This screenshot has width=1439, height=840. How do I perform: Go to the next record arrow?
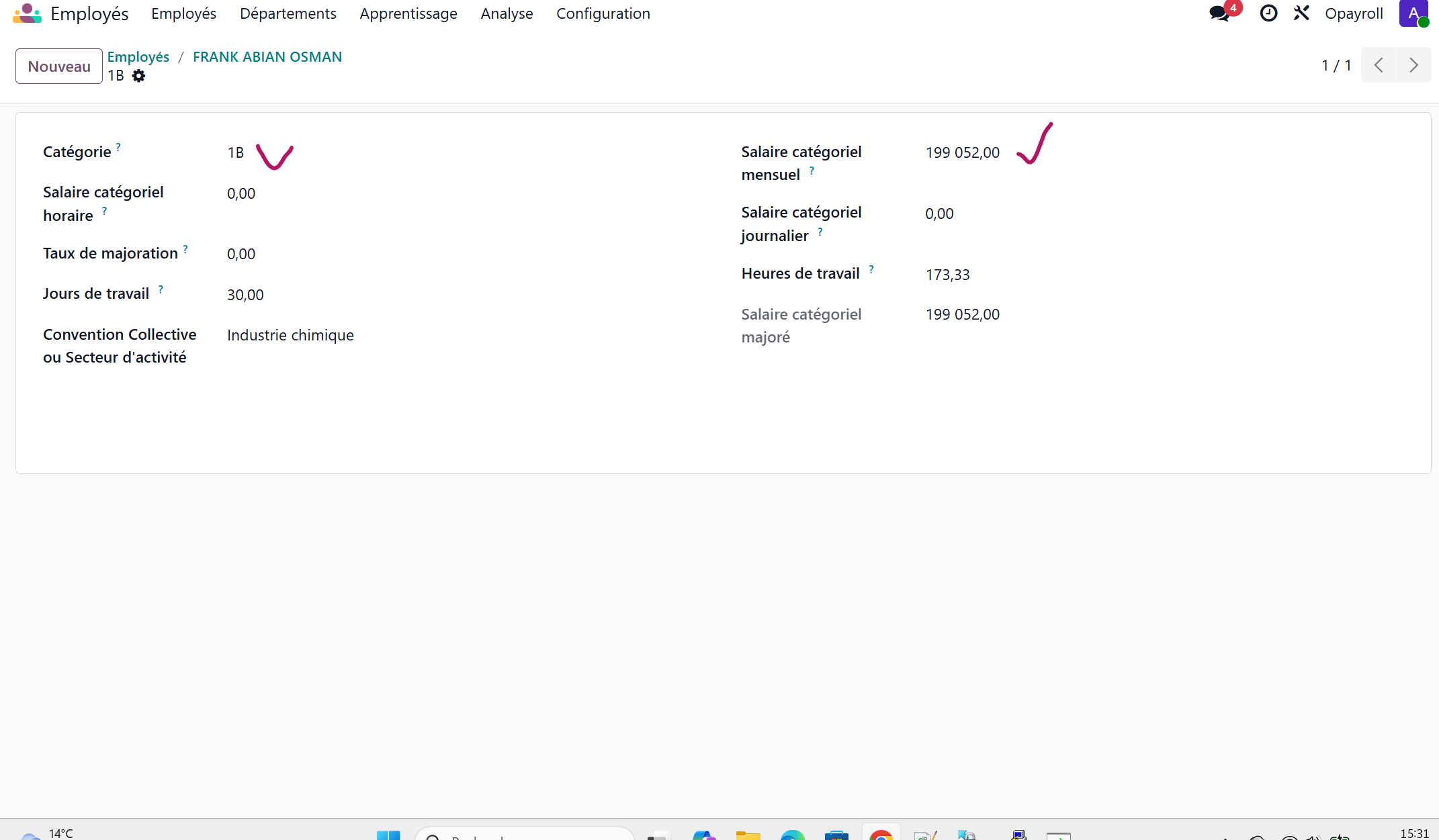coord(1413,65)
